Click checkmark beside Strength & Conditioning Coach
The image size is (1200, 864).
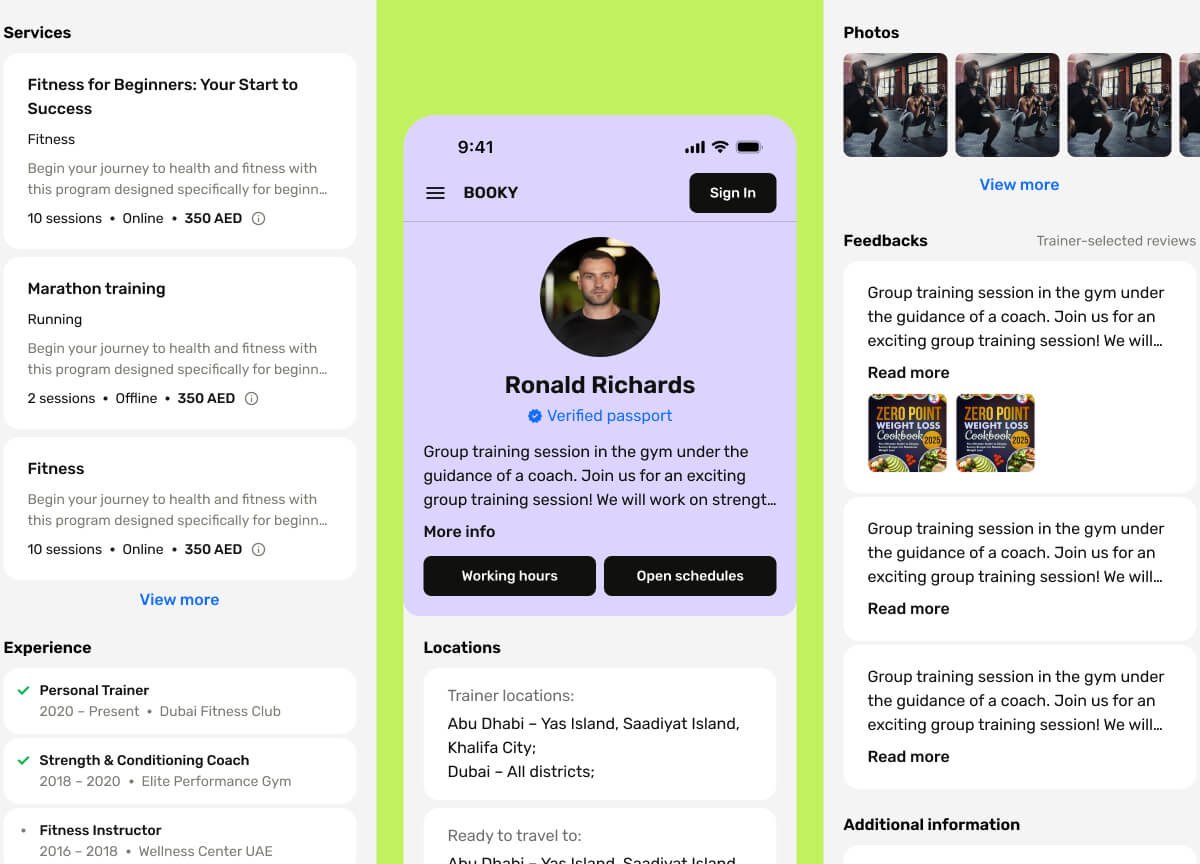tap(24, 760)
